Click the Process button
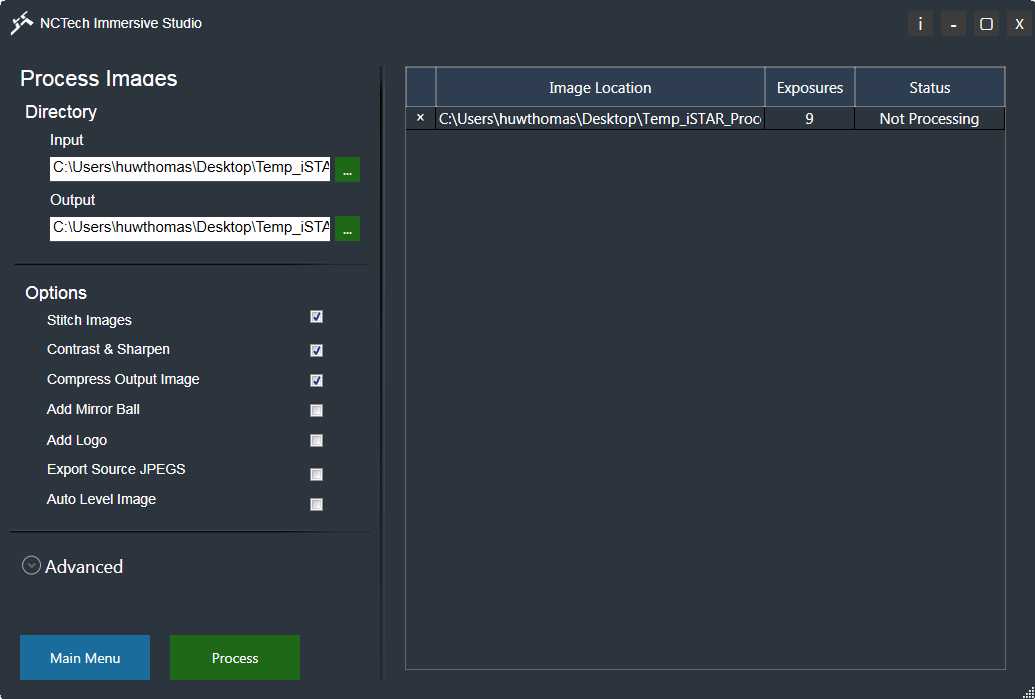This screenshot has width=1035, height=699. [235, 658]
